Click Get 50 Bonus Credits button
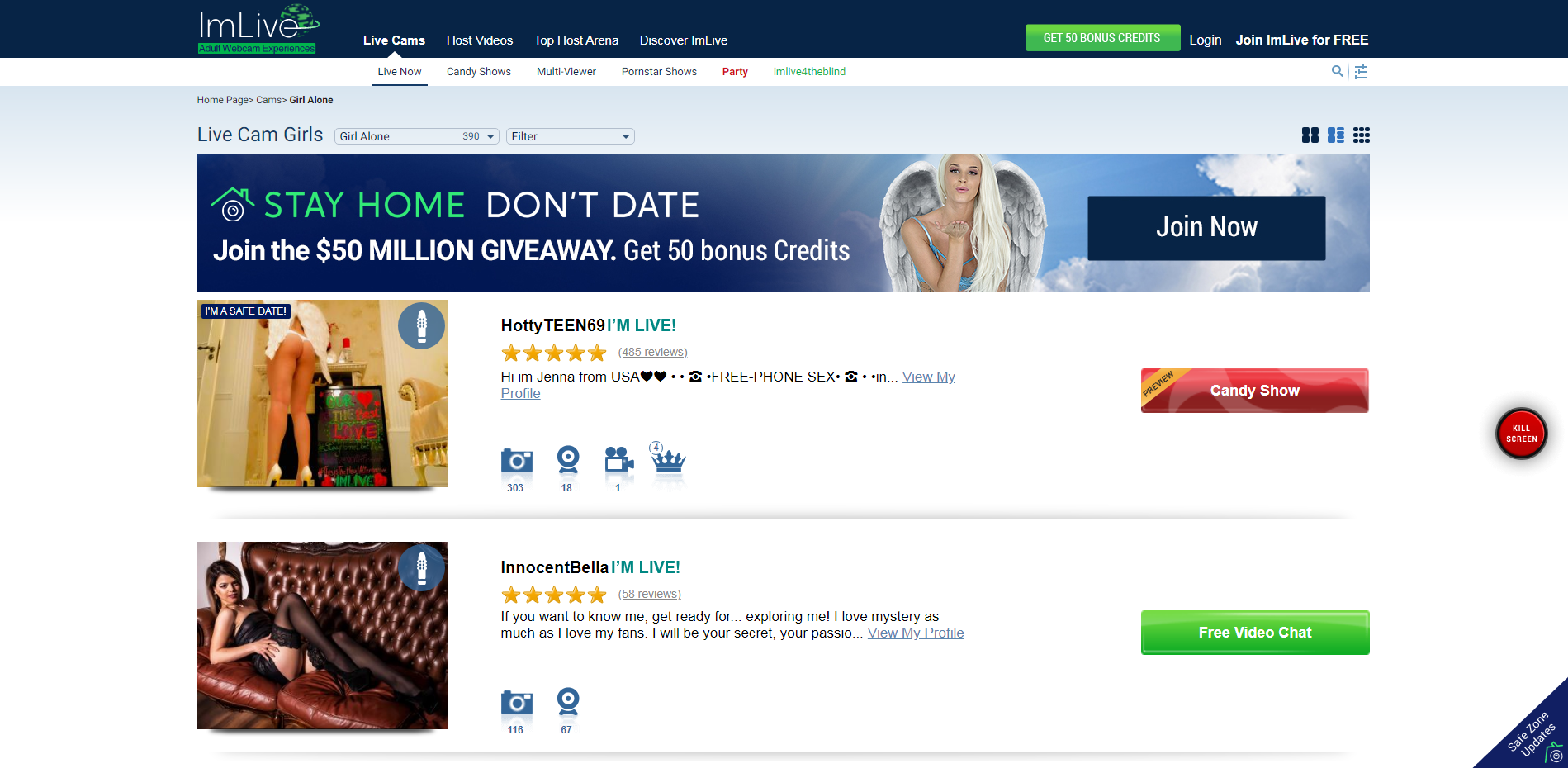1568x773 pixels. 1102,38
